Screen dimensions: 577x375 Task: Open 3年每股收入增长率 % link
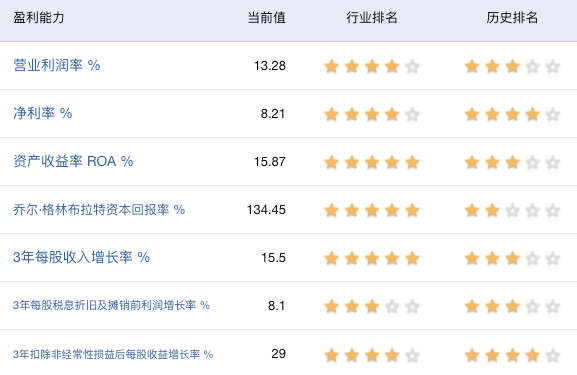[x=81, y=257]
